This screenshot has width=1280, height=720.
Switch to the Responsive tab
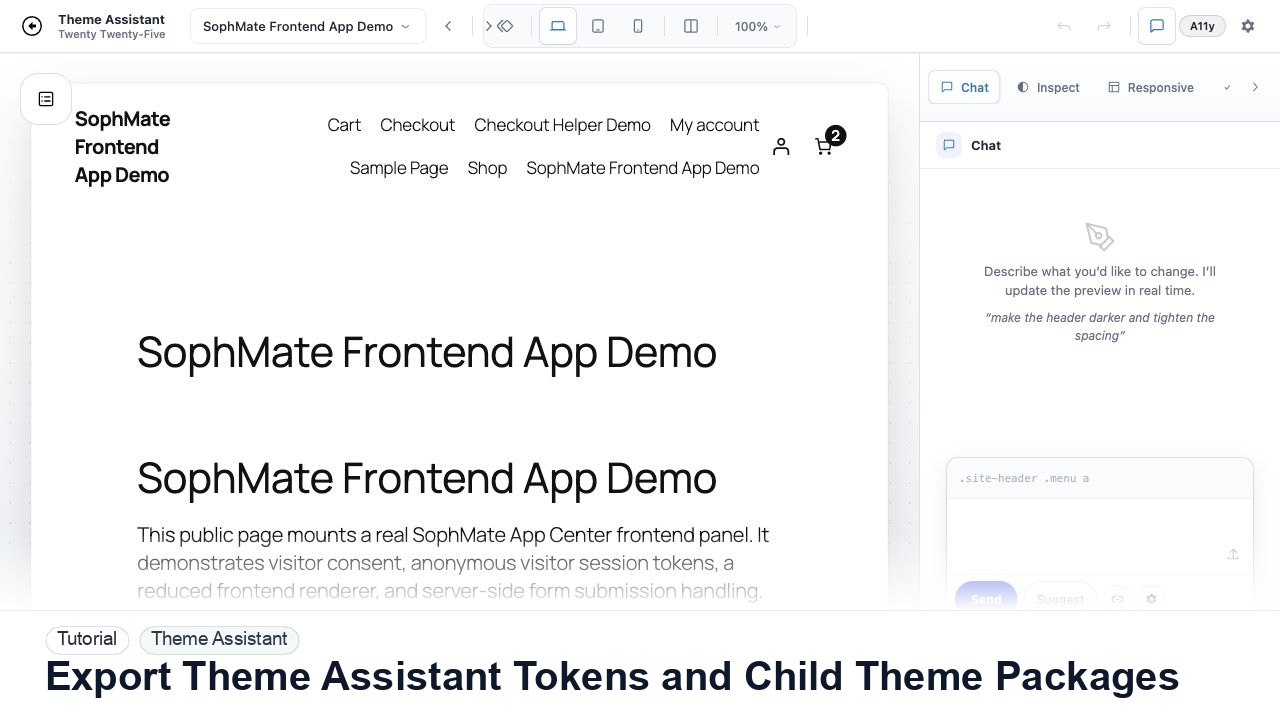[x=1150, y=87]
